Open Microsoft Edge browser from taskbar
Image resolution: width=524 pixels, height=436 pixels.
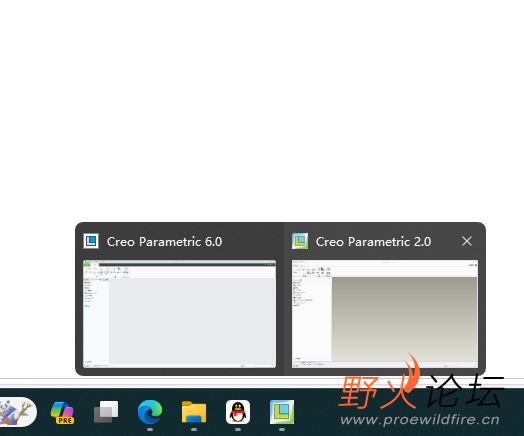coord(150,412)
